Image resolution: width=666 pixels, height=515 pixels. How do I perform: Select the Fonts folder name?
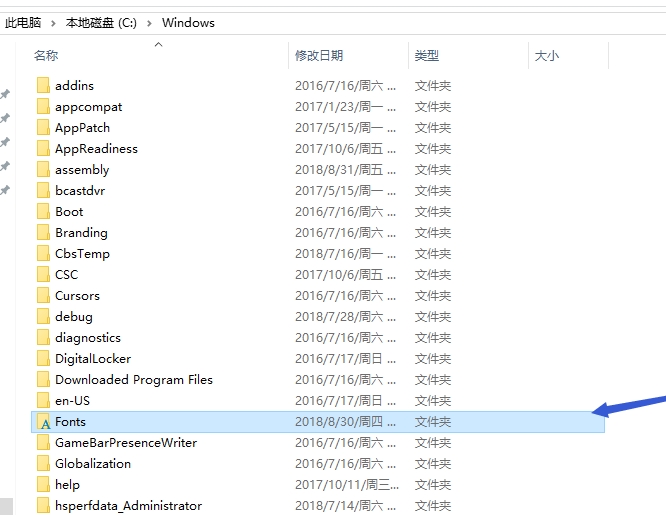(71, 422)
